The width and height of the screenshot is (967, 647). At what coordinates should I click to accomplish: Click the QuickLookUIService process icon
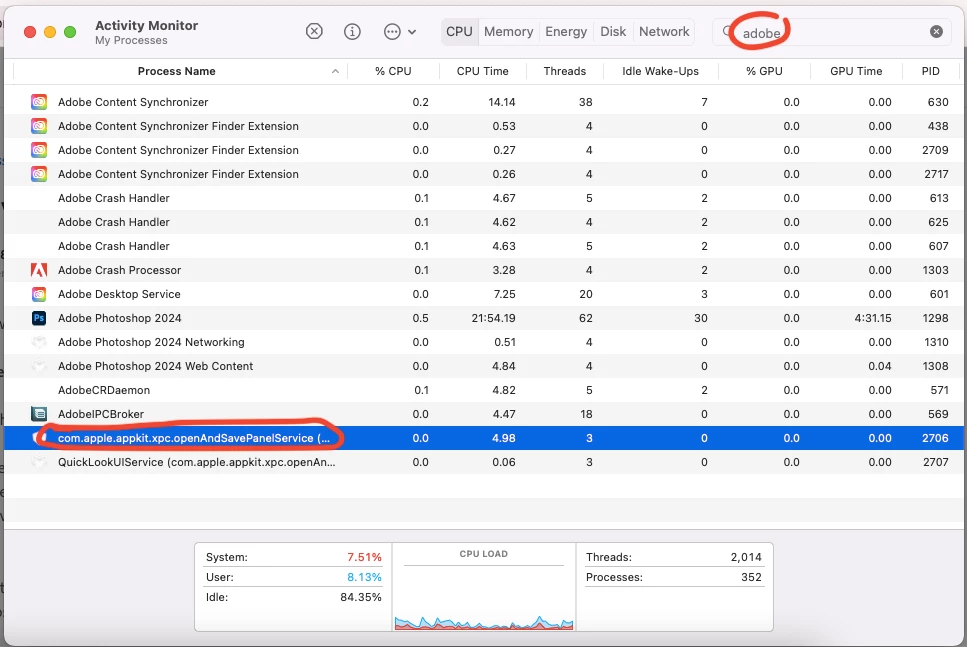pyautogui.click(x=39, y=462)
